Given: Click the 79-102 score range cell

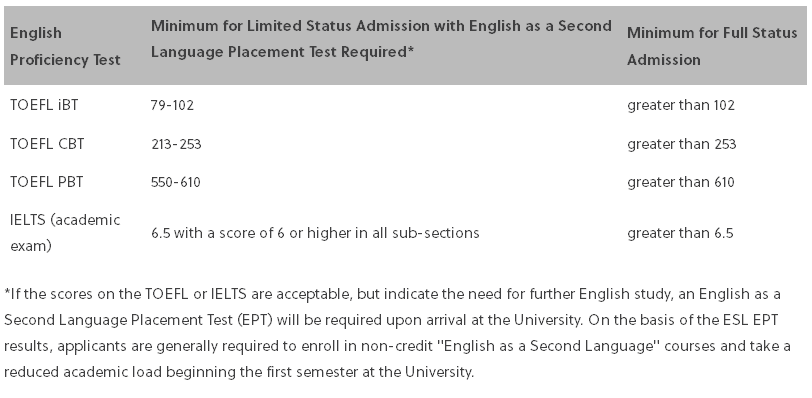Looking at the screenshot, I should coord(172,105).
